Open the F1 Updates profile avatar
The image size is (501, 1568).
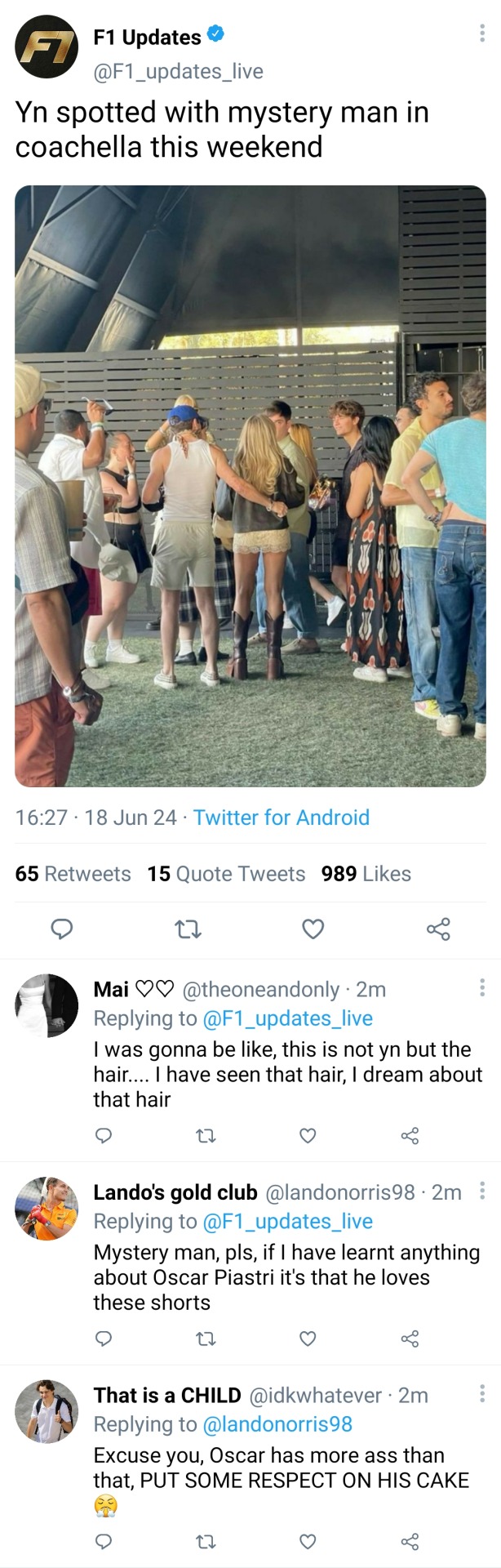click(47, 47)
